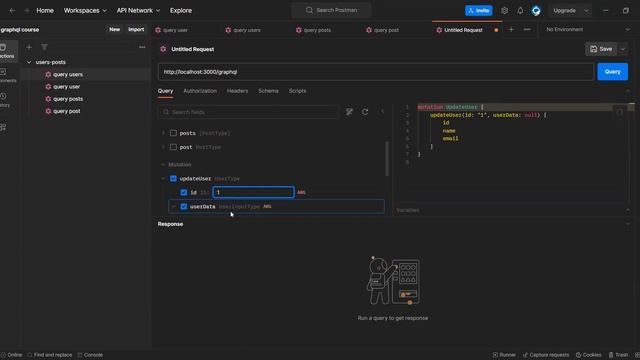The image size is (640, 360).
Task: Collapse the query explorer panel arrow
Action: click(382, 111)
